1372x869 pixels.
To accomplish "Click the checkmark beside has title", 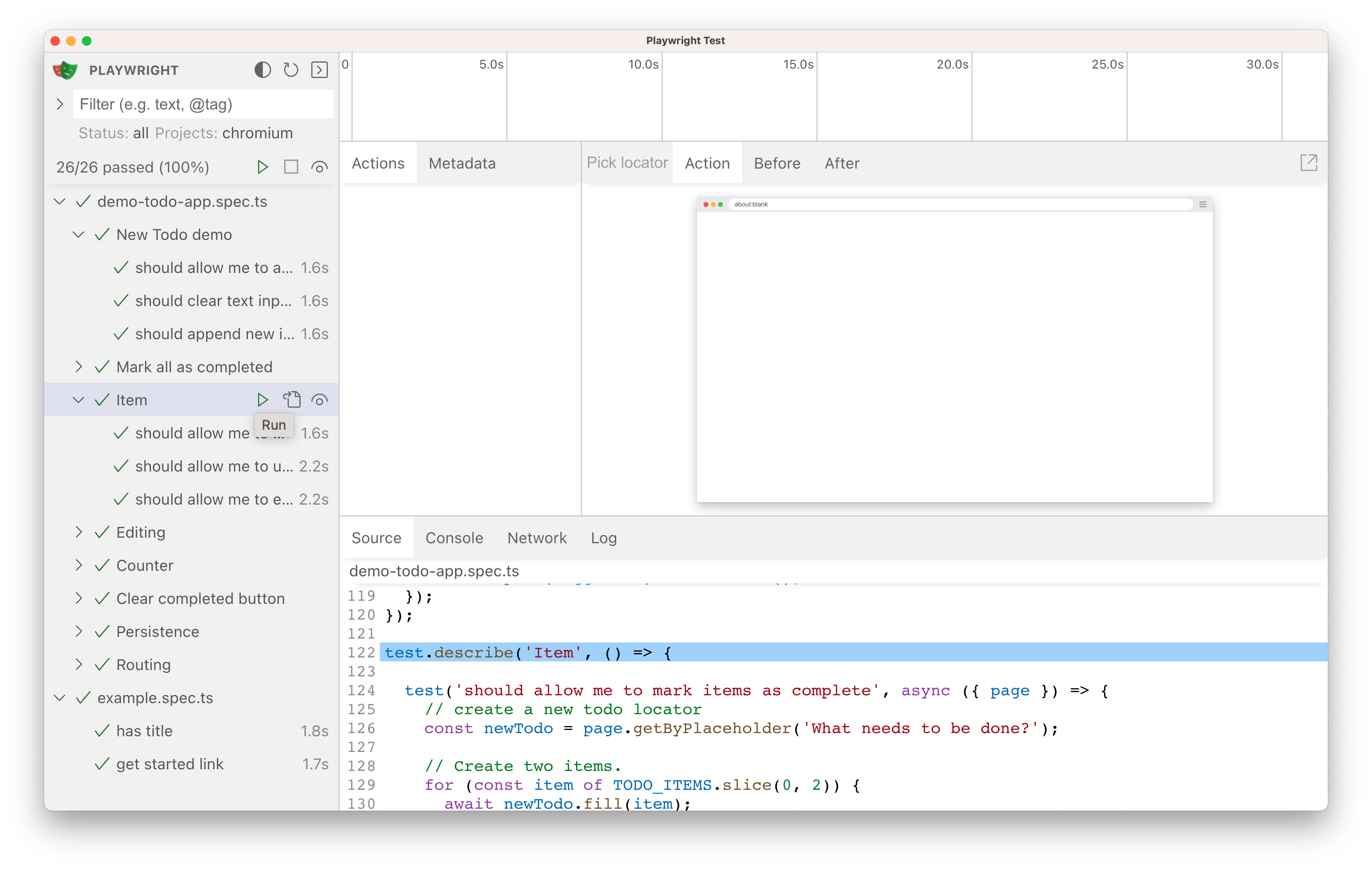I will click(102, 731).
